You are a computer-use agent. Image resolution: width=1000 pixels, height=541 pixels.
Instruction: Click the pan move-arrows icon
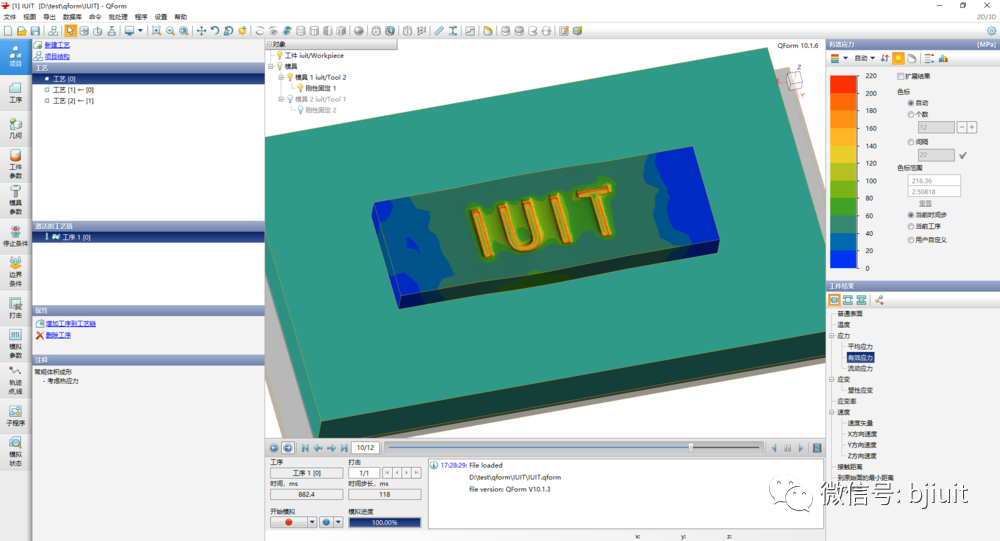[x=201, y=31]
